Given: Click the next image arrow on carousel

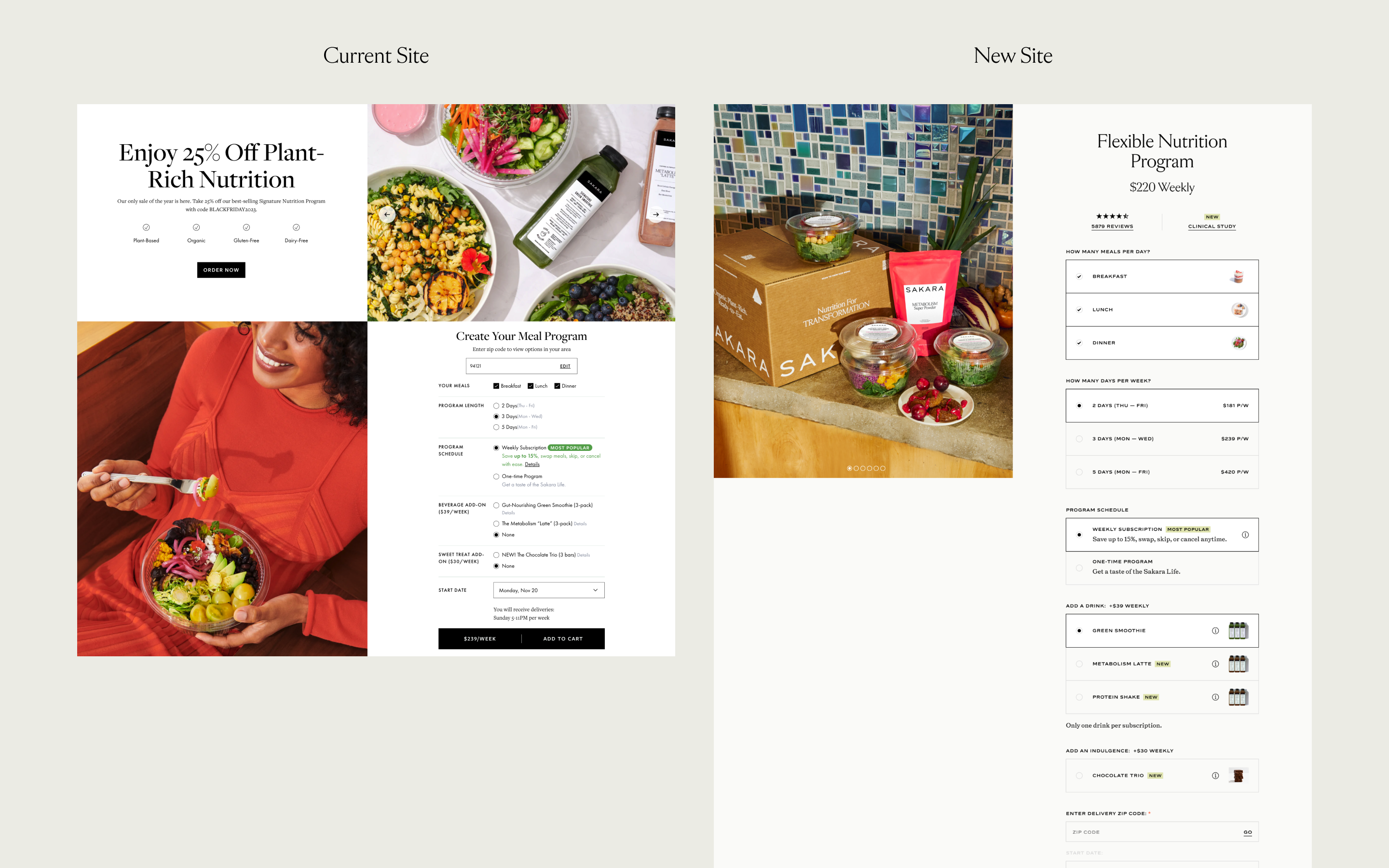Looking at the screenshot, I should tap(655, 214).
